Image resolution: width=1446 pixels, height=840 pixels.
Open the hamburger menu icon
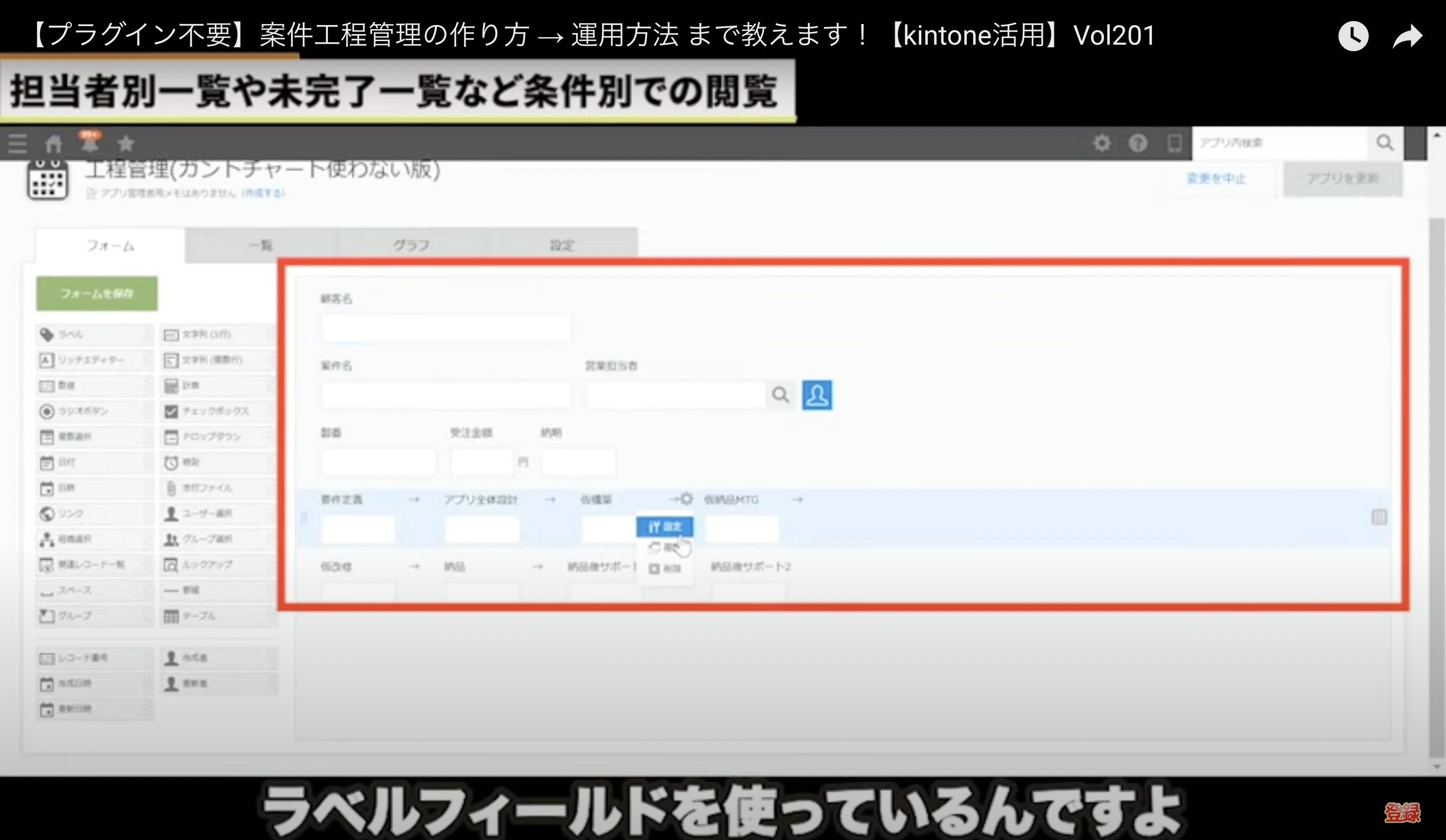(x=17, y=144)
